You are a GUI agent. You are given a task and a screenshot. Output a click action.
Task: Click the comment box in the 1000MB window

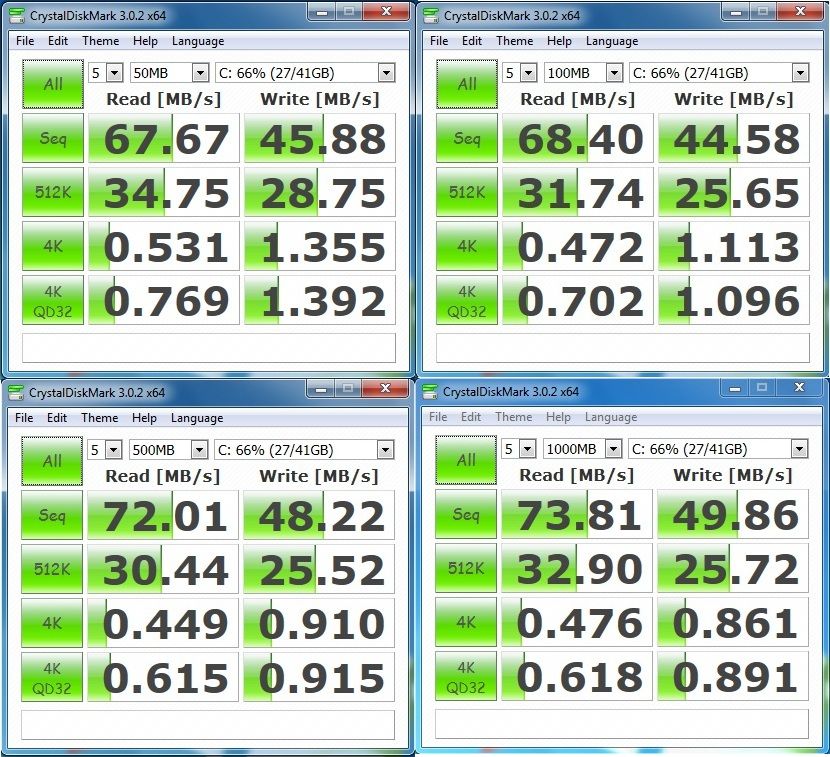(621, 724)
